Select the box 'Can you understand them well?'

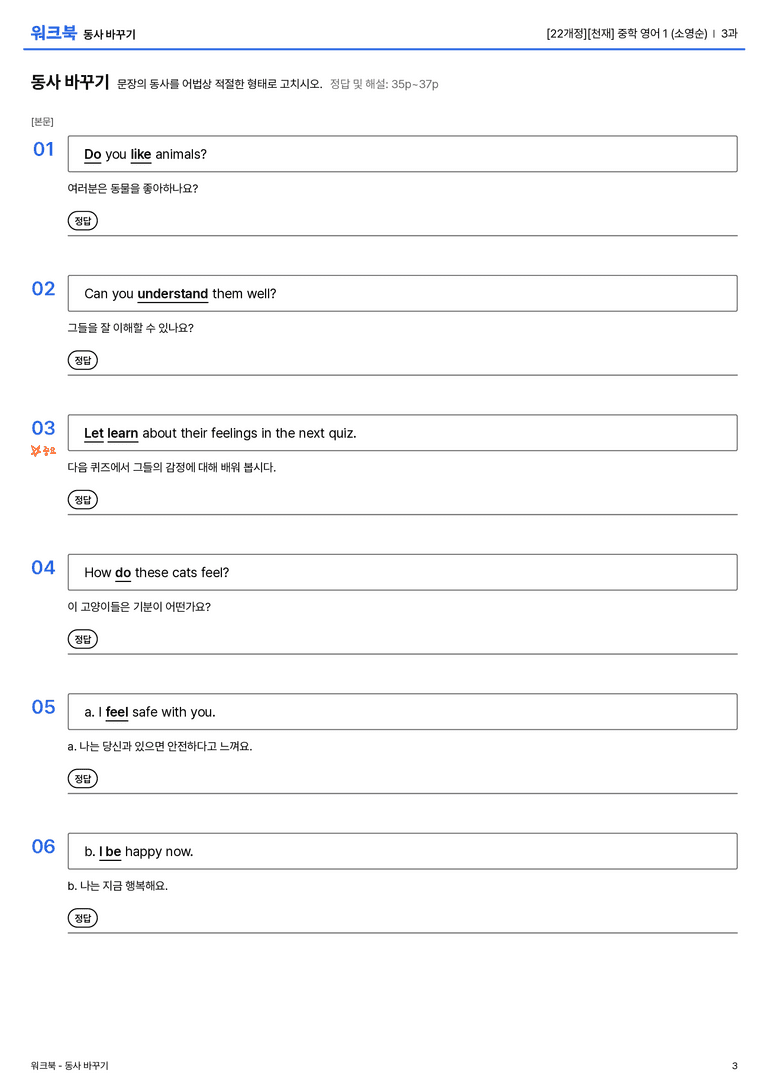(402, 293)
